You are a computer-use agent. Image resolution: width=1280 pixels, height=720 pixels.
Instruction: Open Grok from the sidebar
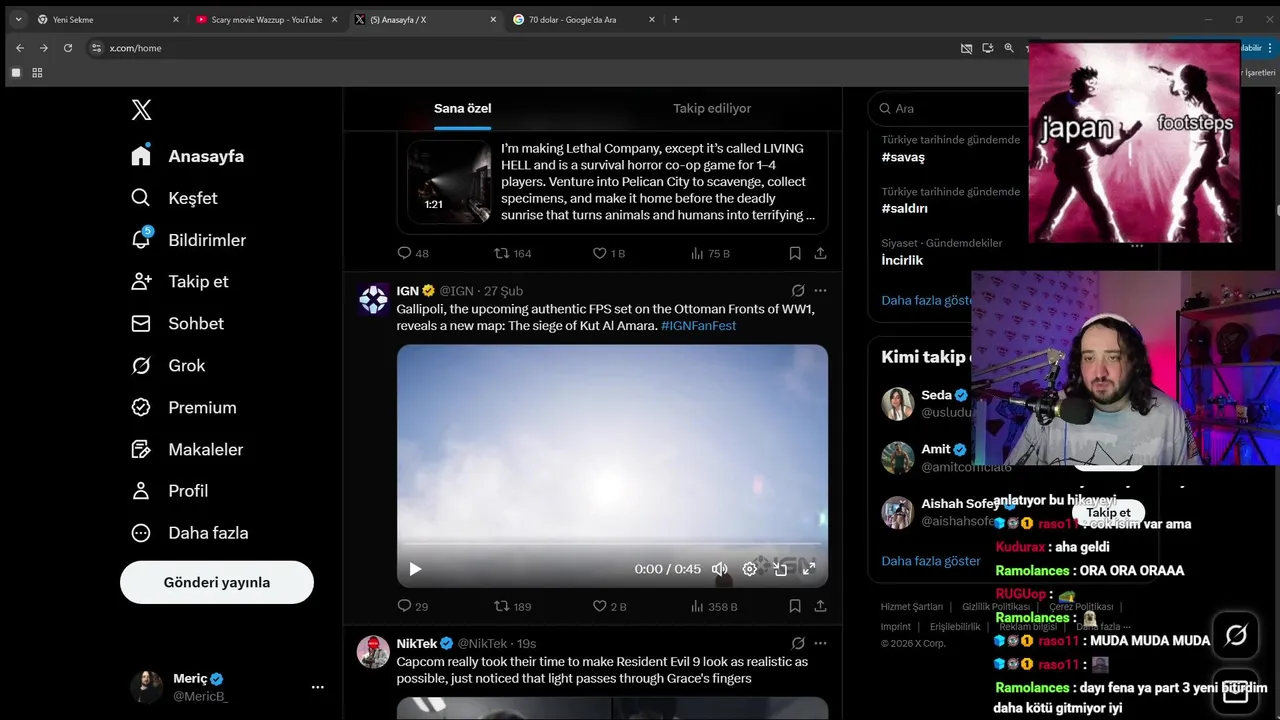click(x=168, y=365)
